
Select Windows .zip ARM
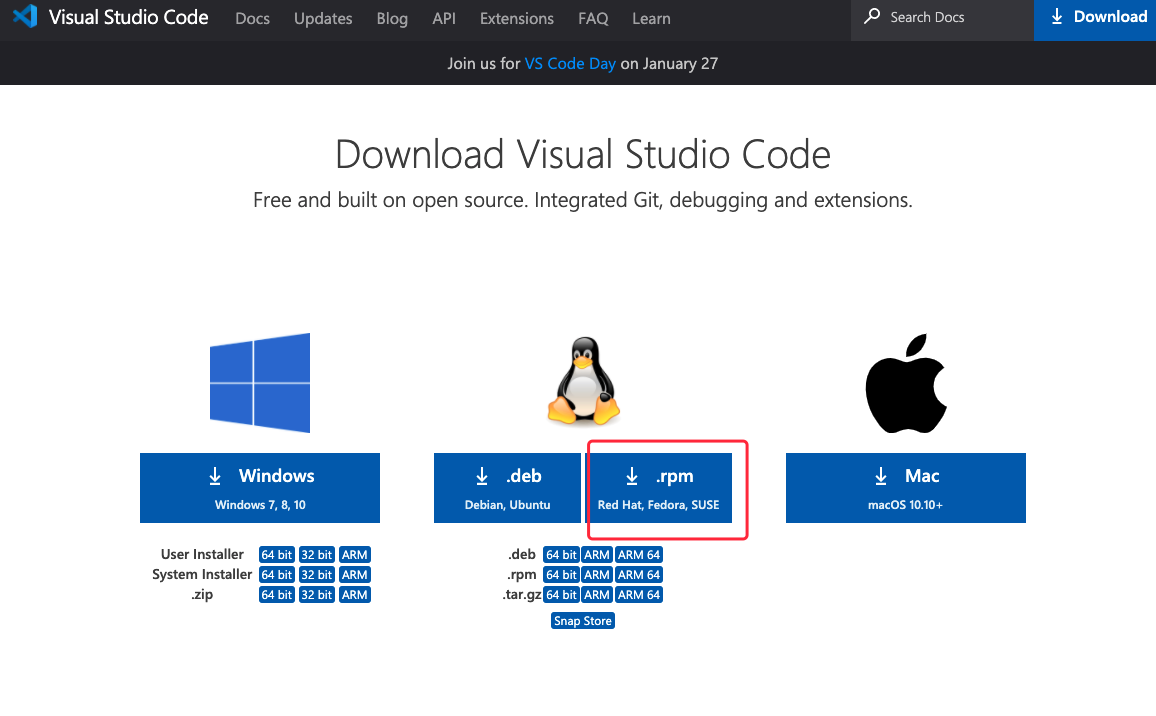[x=355, y=594]
